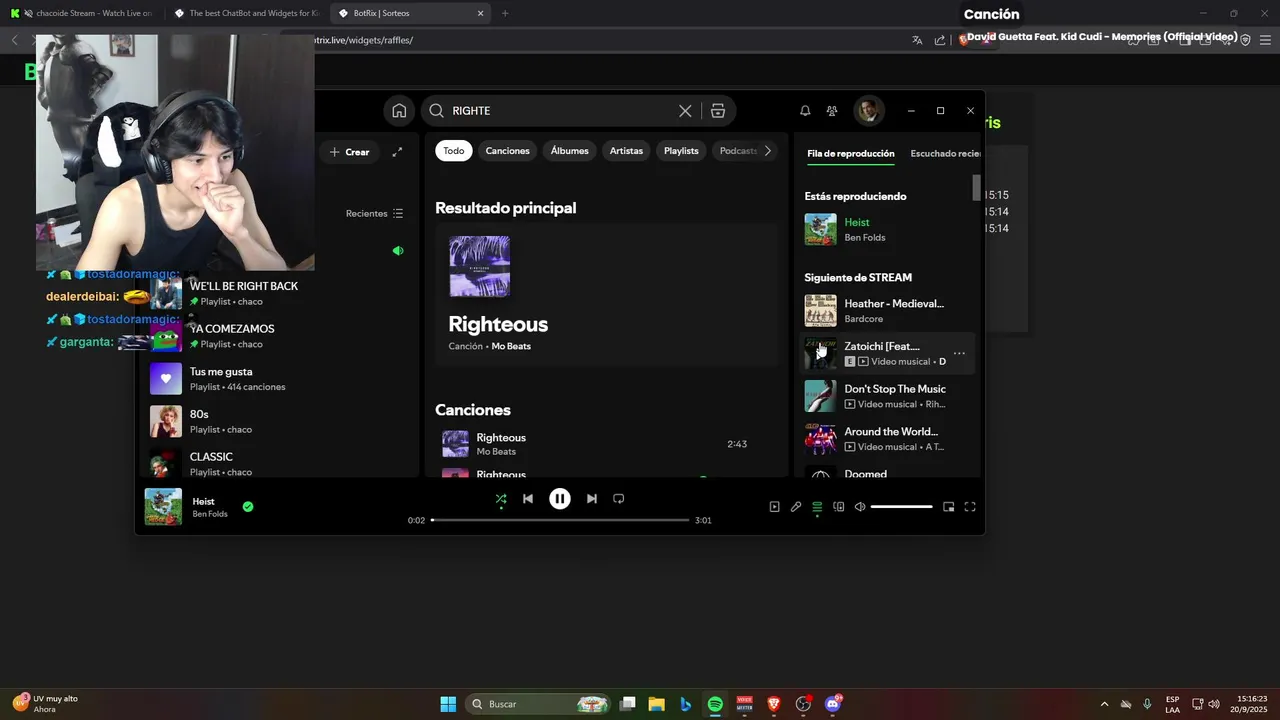The height and width of the screenshot is (720, 1280).
Task: Toggle the queue panel
Action: pyautogui.click(x=817, y=507)
